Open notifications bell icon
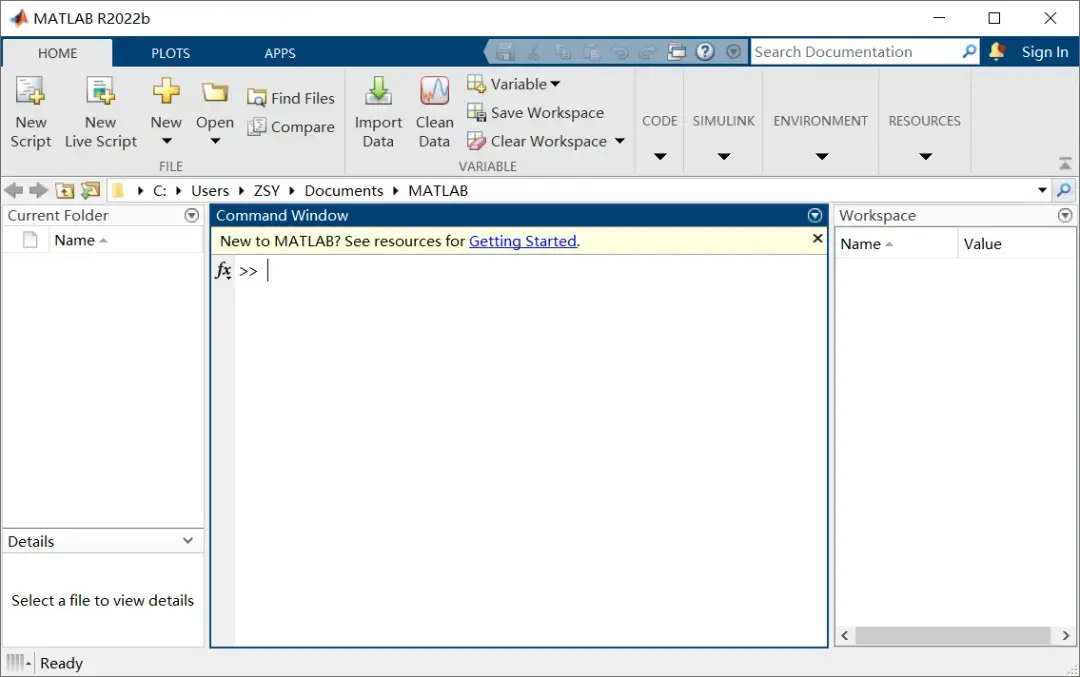Viewport: 1080px width, 677px height. (997, 52)
